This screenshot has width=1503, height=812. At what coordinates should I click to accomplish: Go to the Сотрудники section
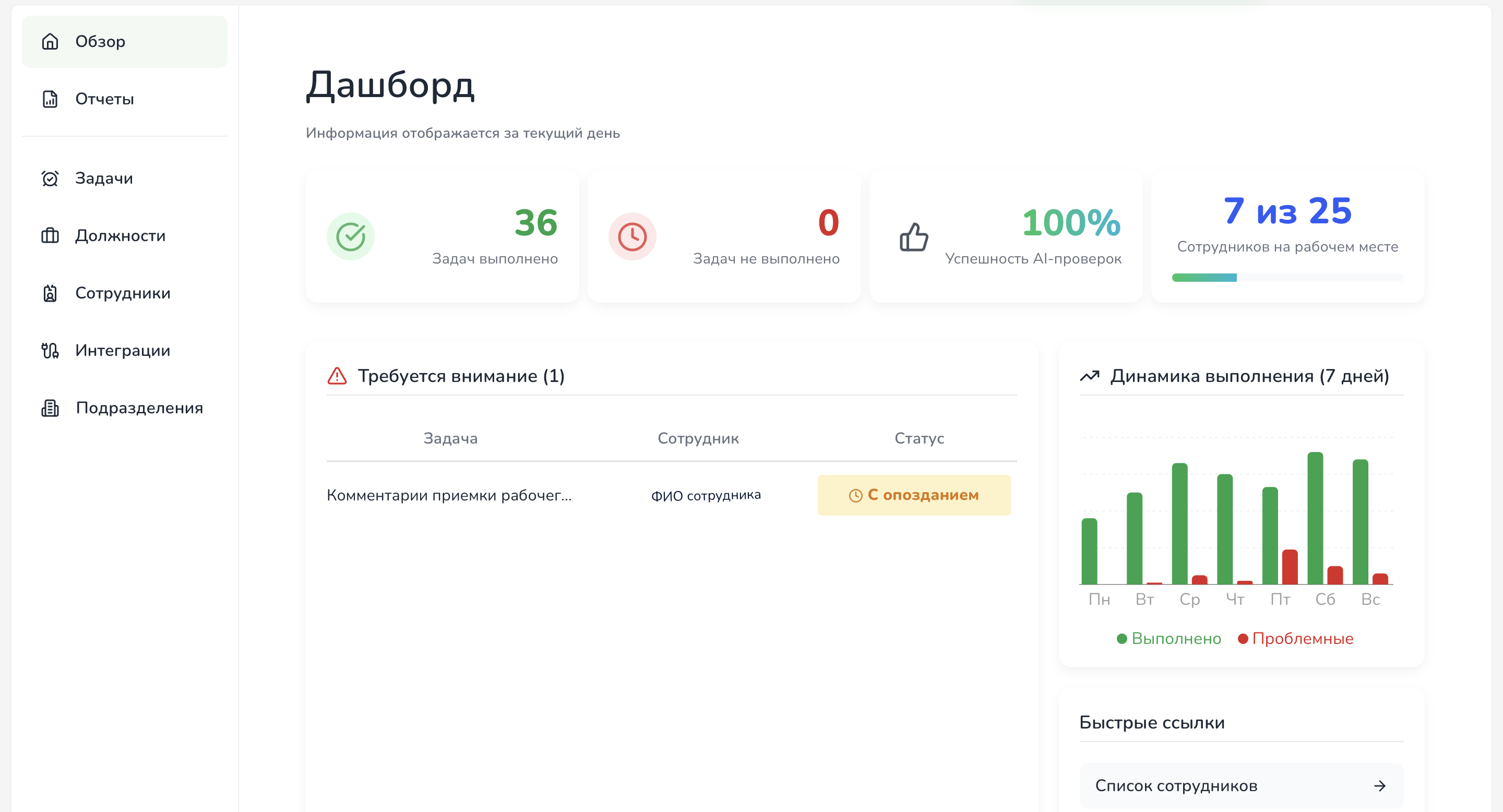point(123,293)
